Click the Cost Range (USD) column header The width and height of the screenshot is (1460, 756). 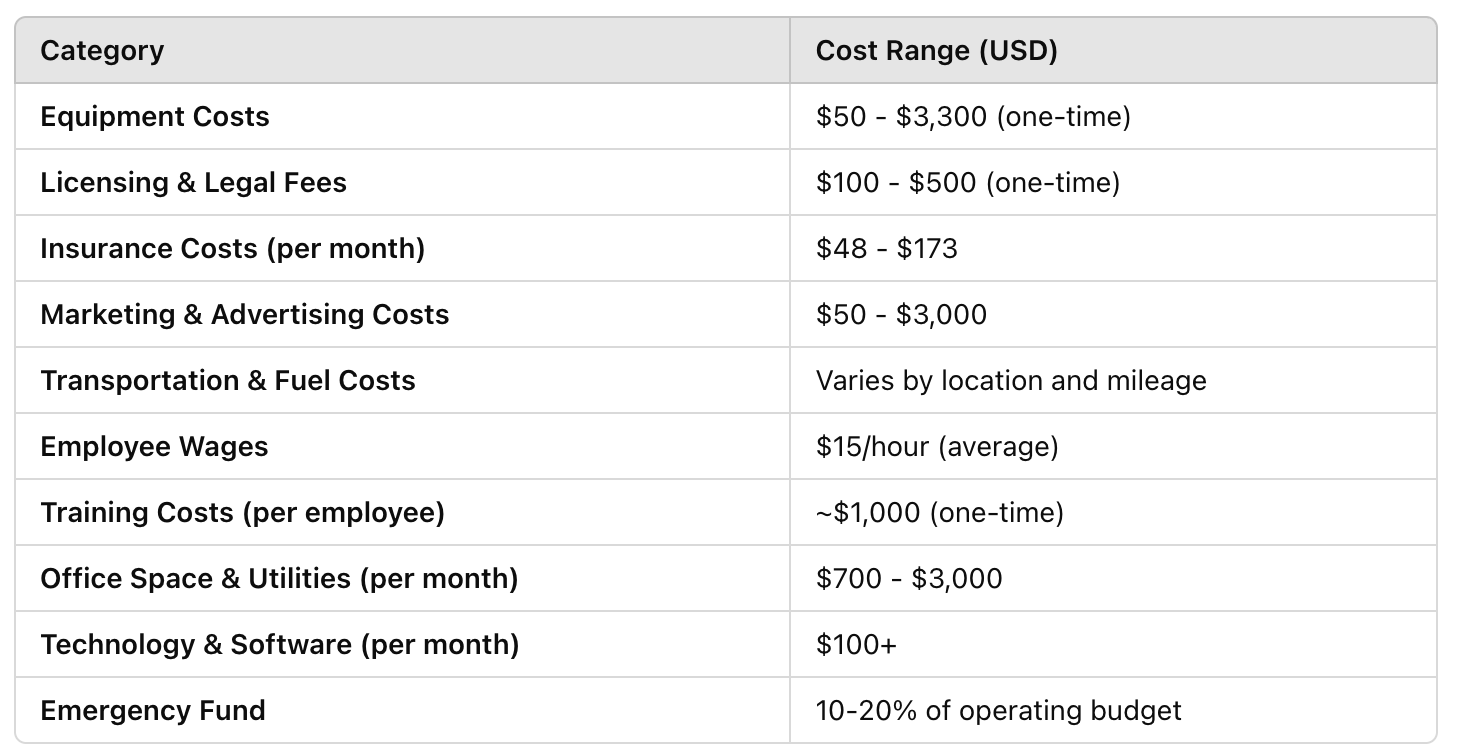[937, 50]
